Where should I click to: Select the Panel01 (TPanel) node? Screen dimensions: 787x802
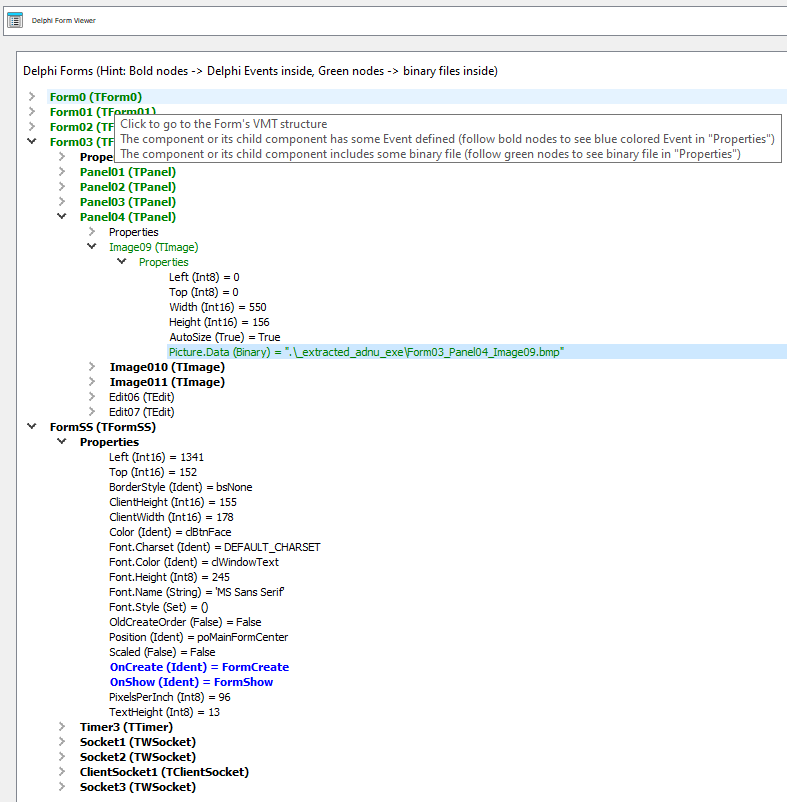128,172
